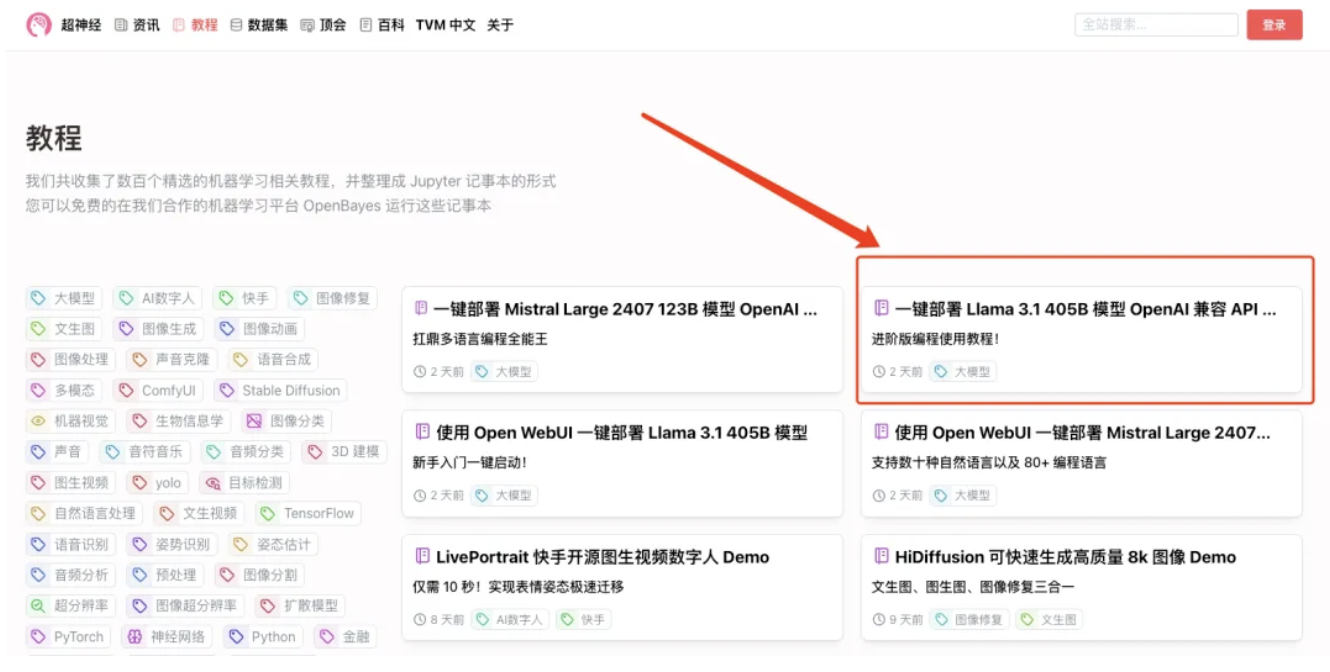
Task: Open the 资讯 nav item
Action: tap(137, 25)
